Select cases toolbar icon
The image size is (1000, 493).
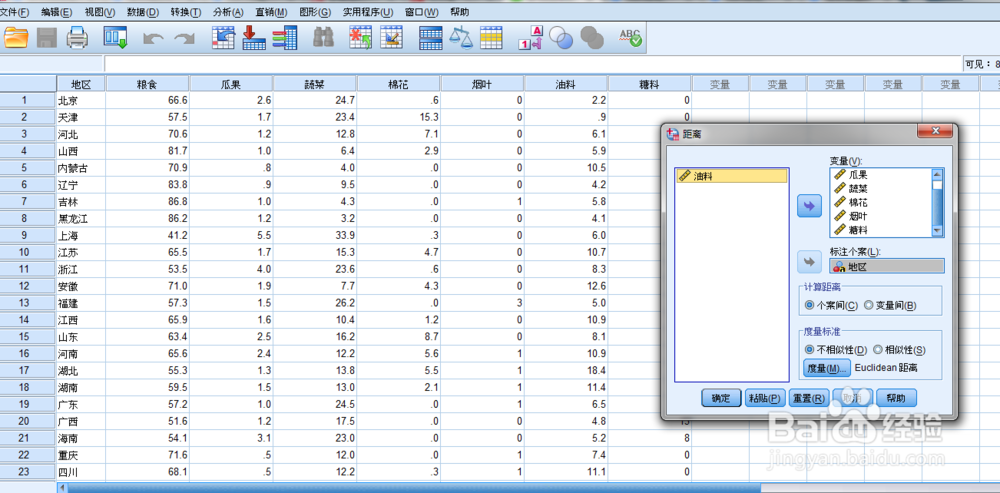[x=492, y=38]
